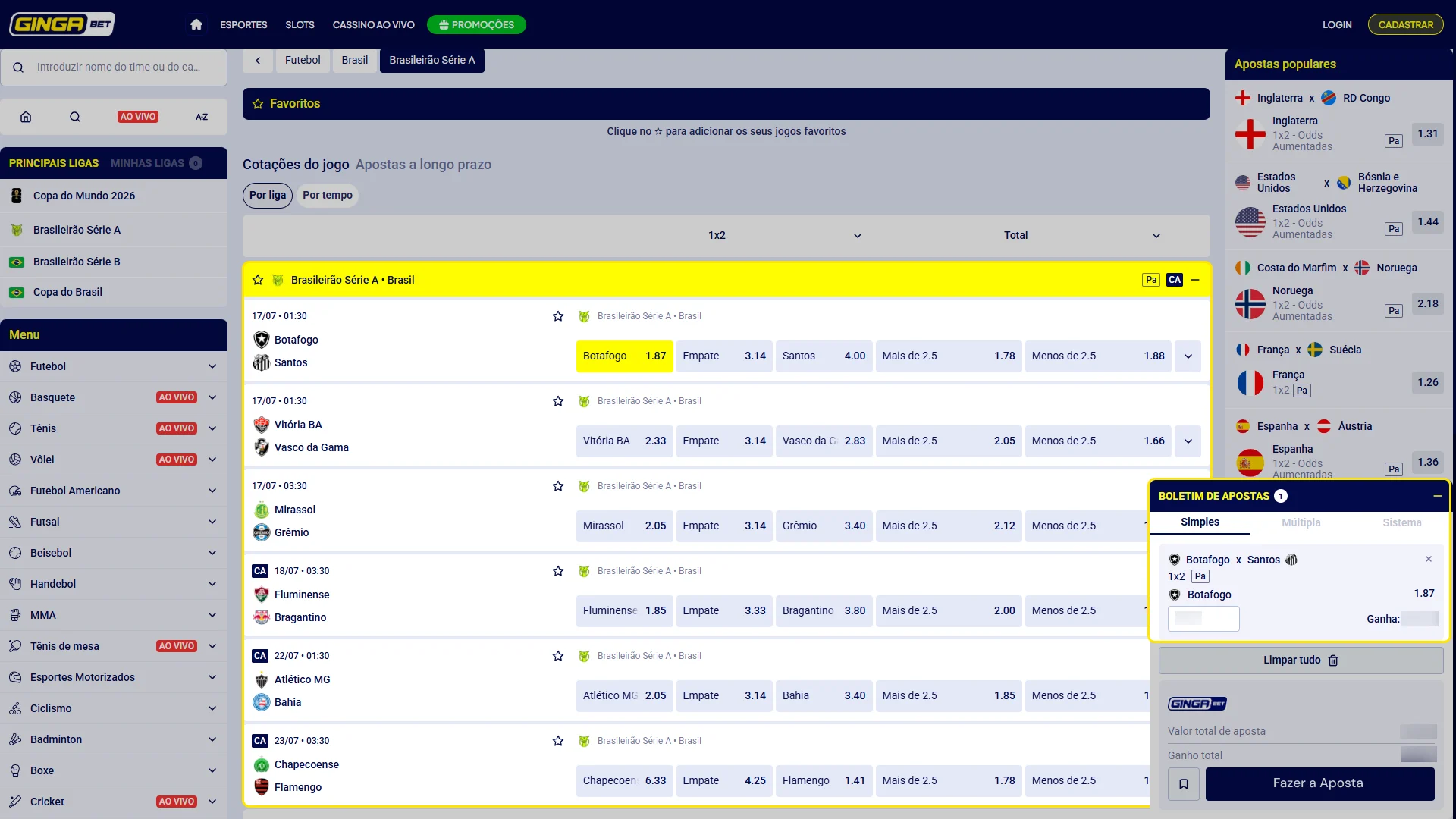
Task: Click the MMA sport icon
Action: pos(15,615)
